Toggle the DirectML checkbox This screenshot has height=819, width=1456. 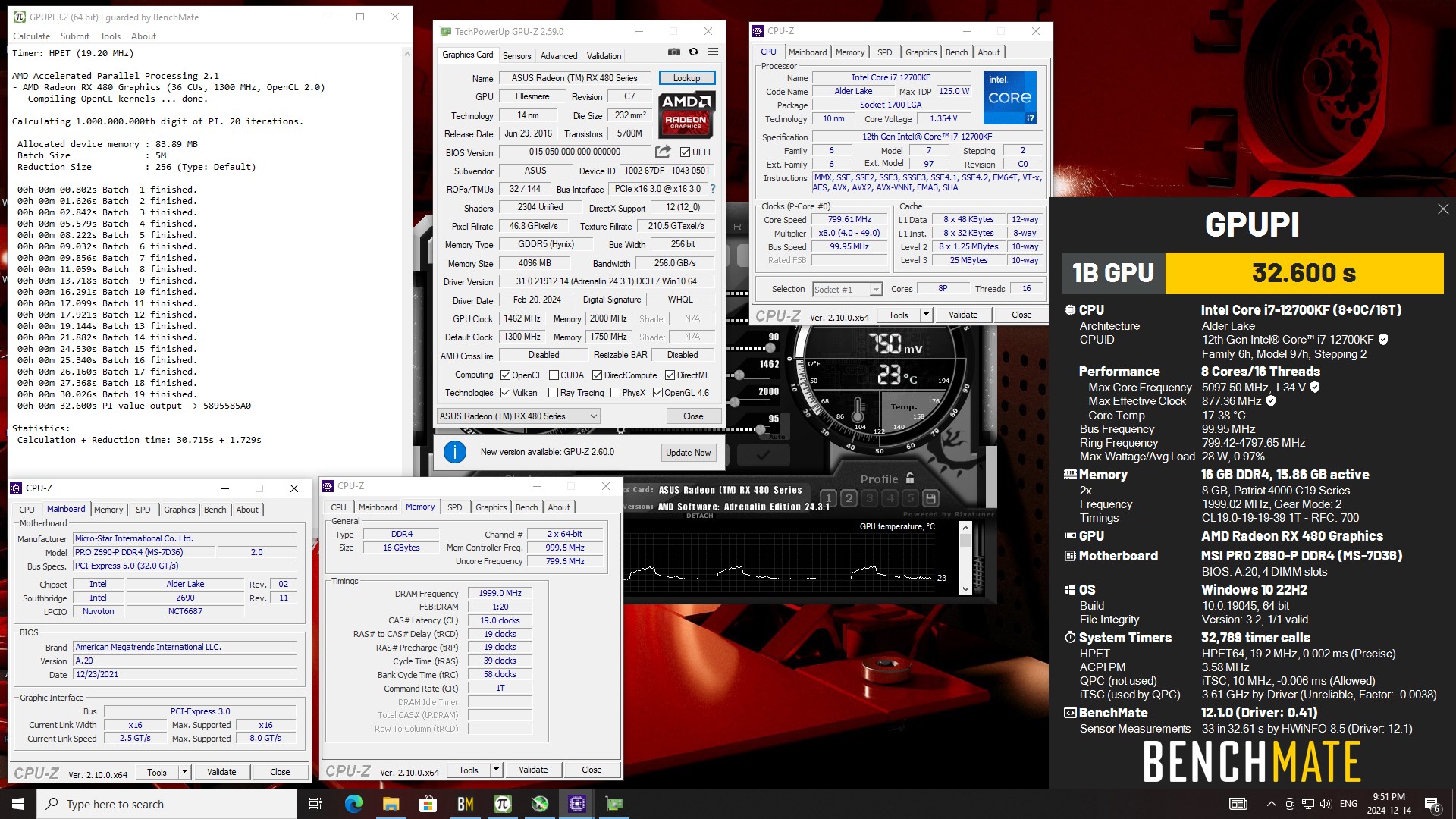point(670,375)
